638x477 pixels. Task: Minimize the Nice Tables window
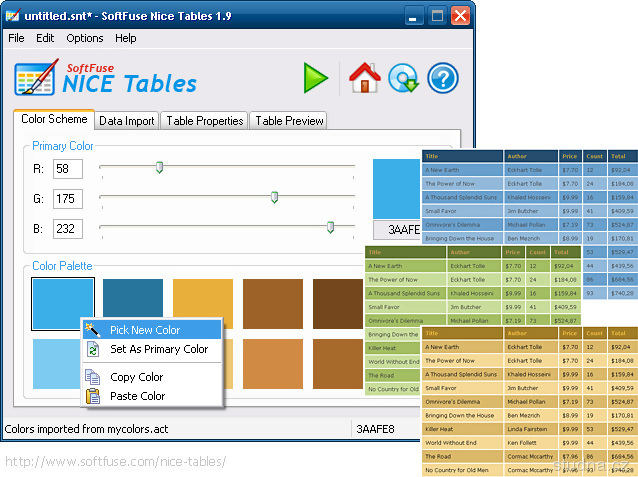[x=413, y=16]
